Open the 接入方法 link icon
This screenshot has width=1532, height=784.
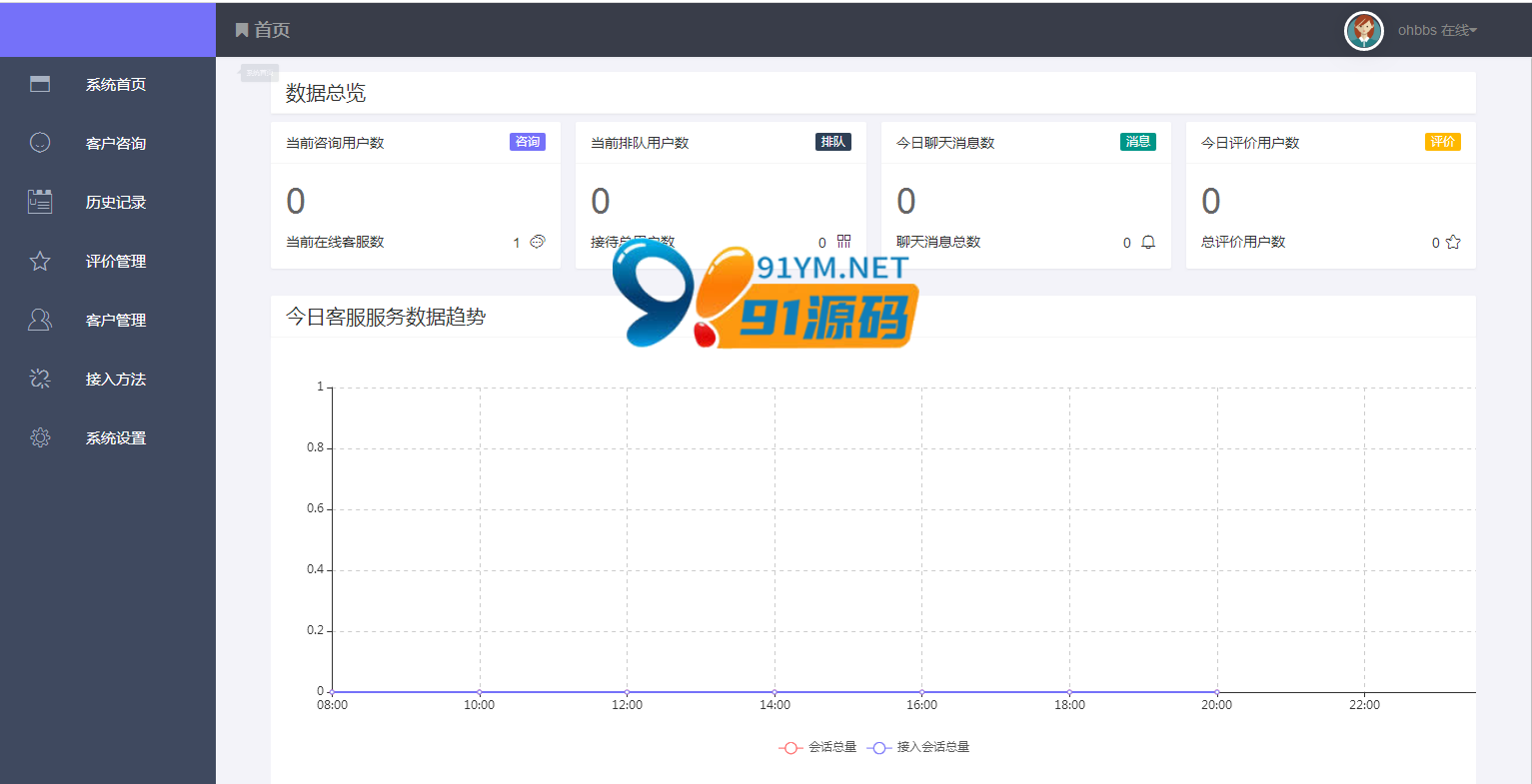point(40,379)
